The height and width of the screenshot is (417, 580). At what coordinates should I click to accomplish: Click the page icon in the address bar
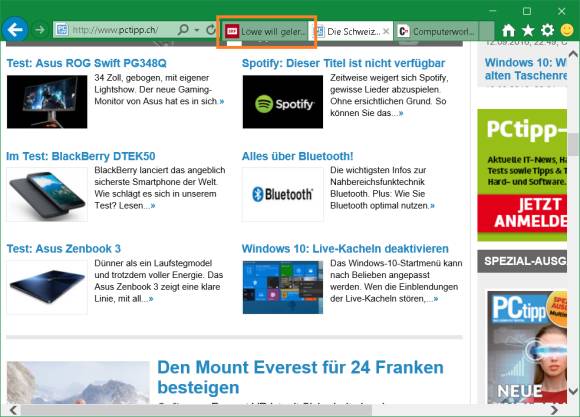(62, 30)
